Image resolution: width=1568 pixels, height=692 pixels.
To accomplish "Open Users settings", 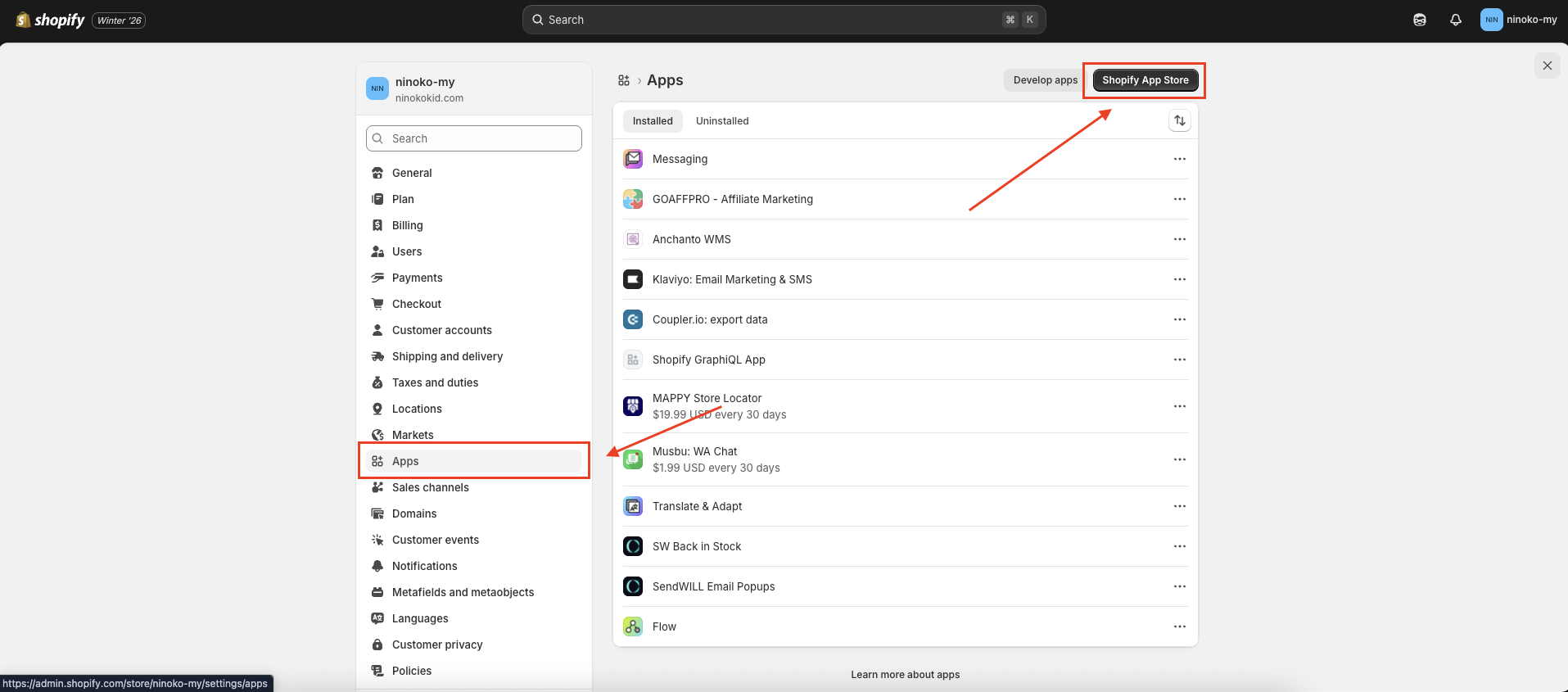I will pyautogui.click(x=474, y=251).
